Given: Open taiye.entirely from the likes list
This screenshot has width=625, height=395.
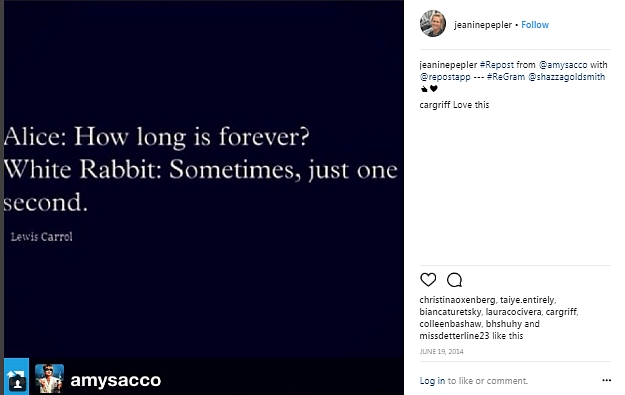Looking at the screenshot, I should tap(527, 300).
